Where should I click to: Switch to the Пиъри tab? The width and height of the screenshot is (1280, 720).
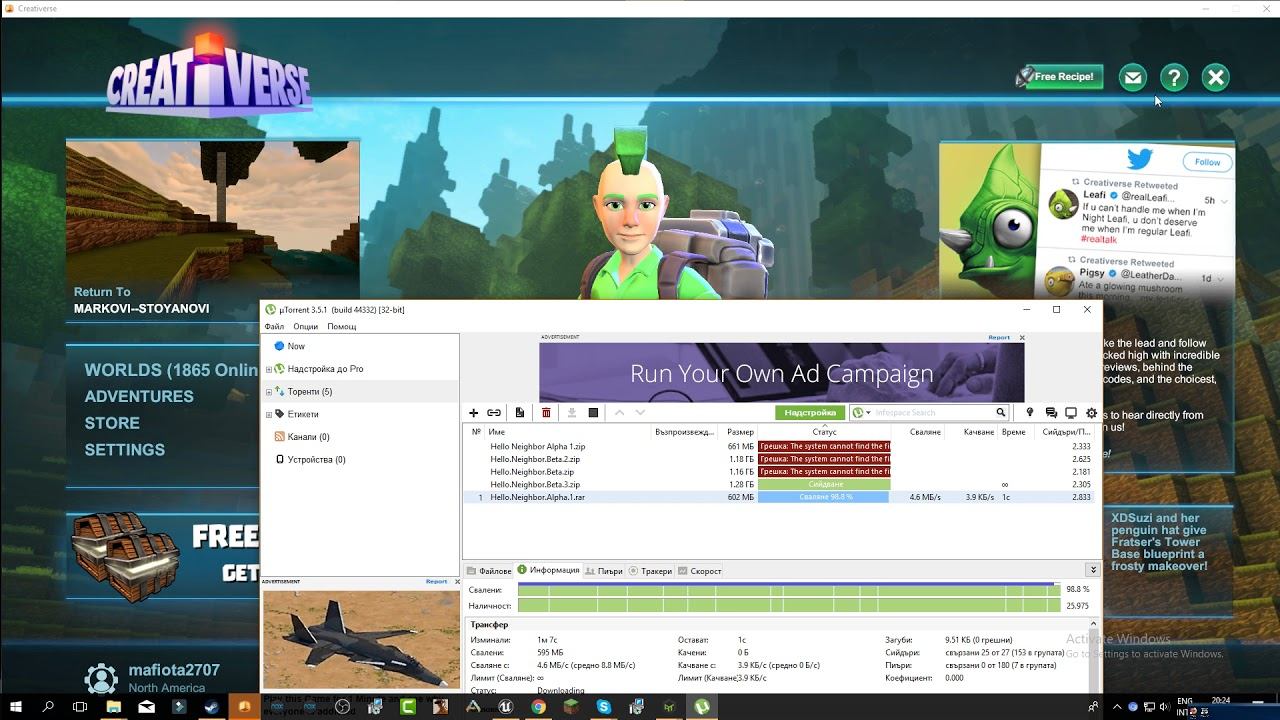point(604,571)
